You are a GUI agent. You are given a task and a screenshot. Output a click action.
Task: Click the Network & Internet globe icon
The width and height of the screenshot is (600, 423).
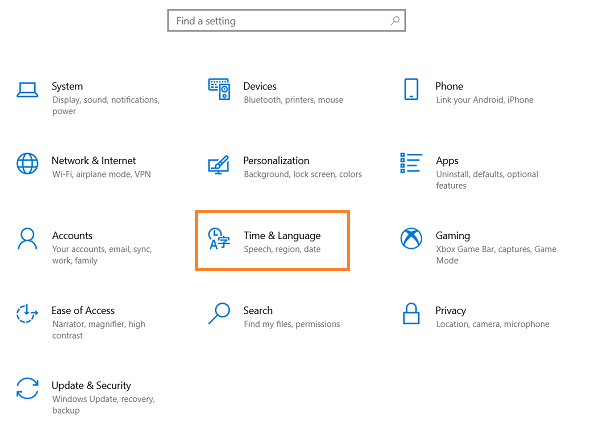point(27,163)
